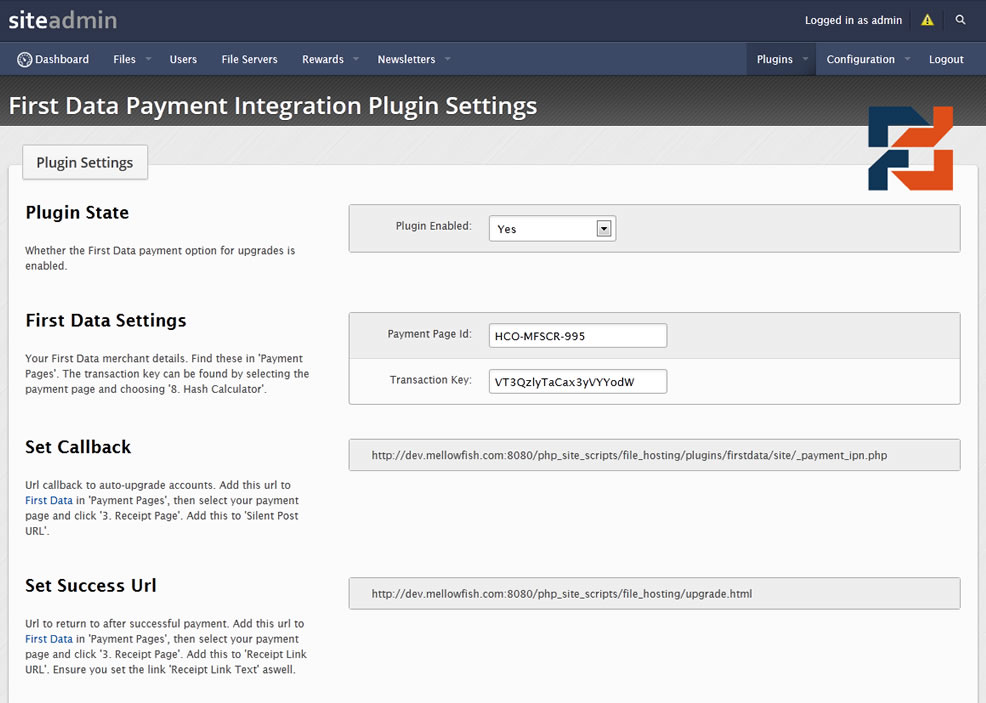Open the Files menu
This screenshot has width=986, height=703.
(x=125, y=59)
